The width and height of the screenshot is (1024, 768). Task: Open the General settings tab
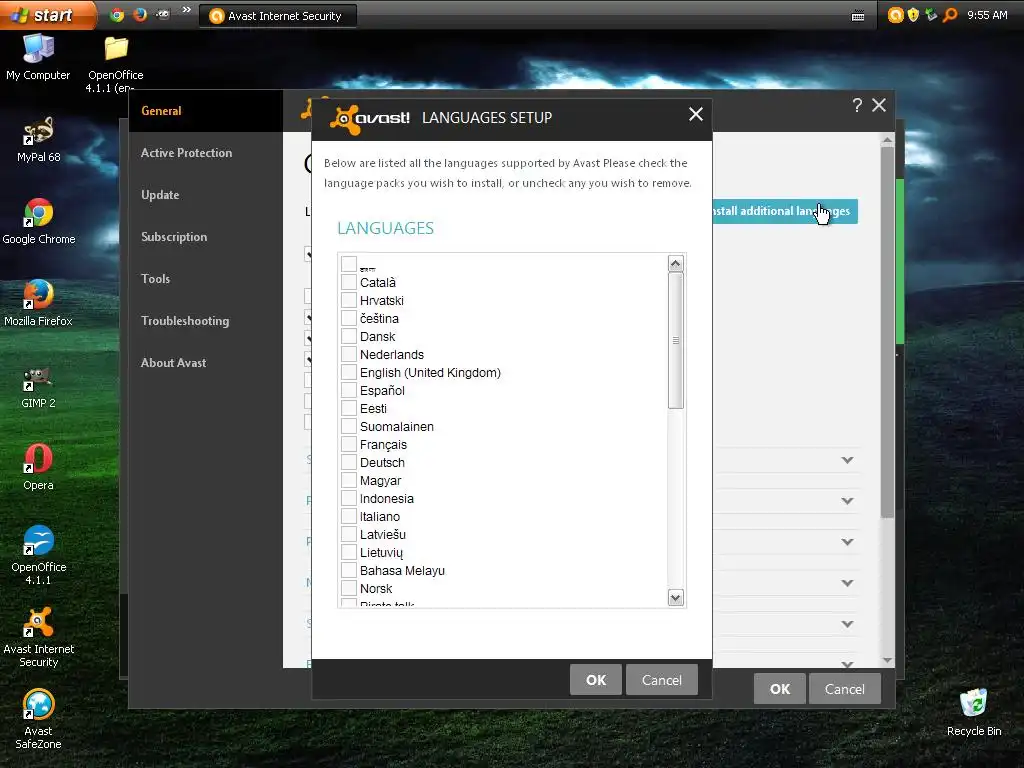coord(206,111)
